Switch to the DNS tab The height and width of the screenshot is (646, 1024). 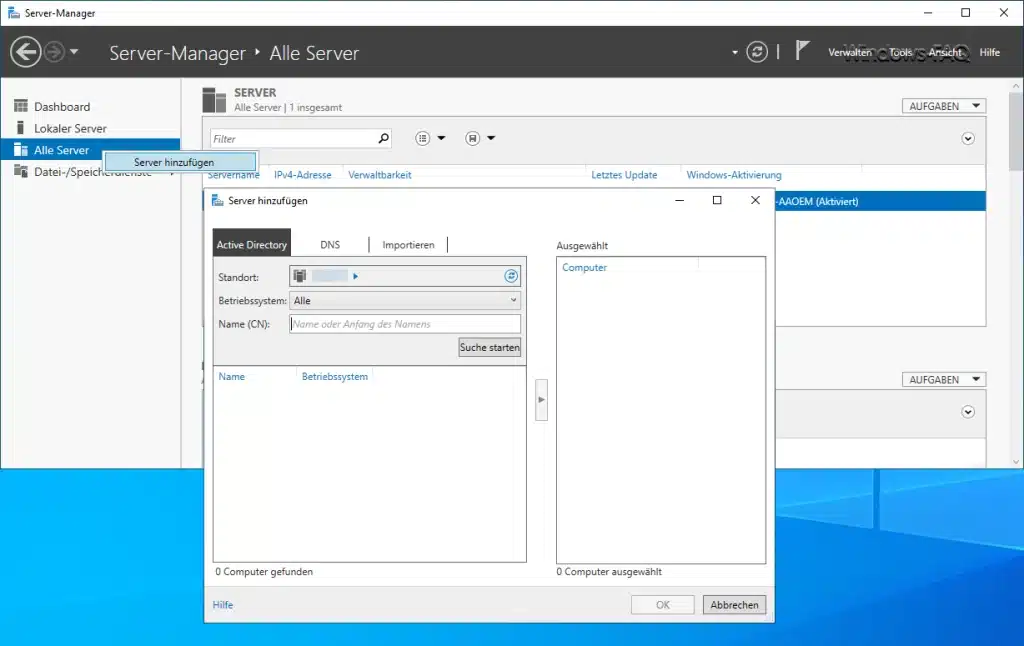(x=330, y=243)
